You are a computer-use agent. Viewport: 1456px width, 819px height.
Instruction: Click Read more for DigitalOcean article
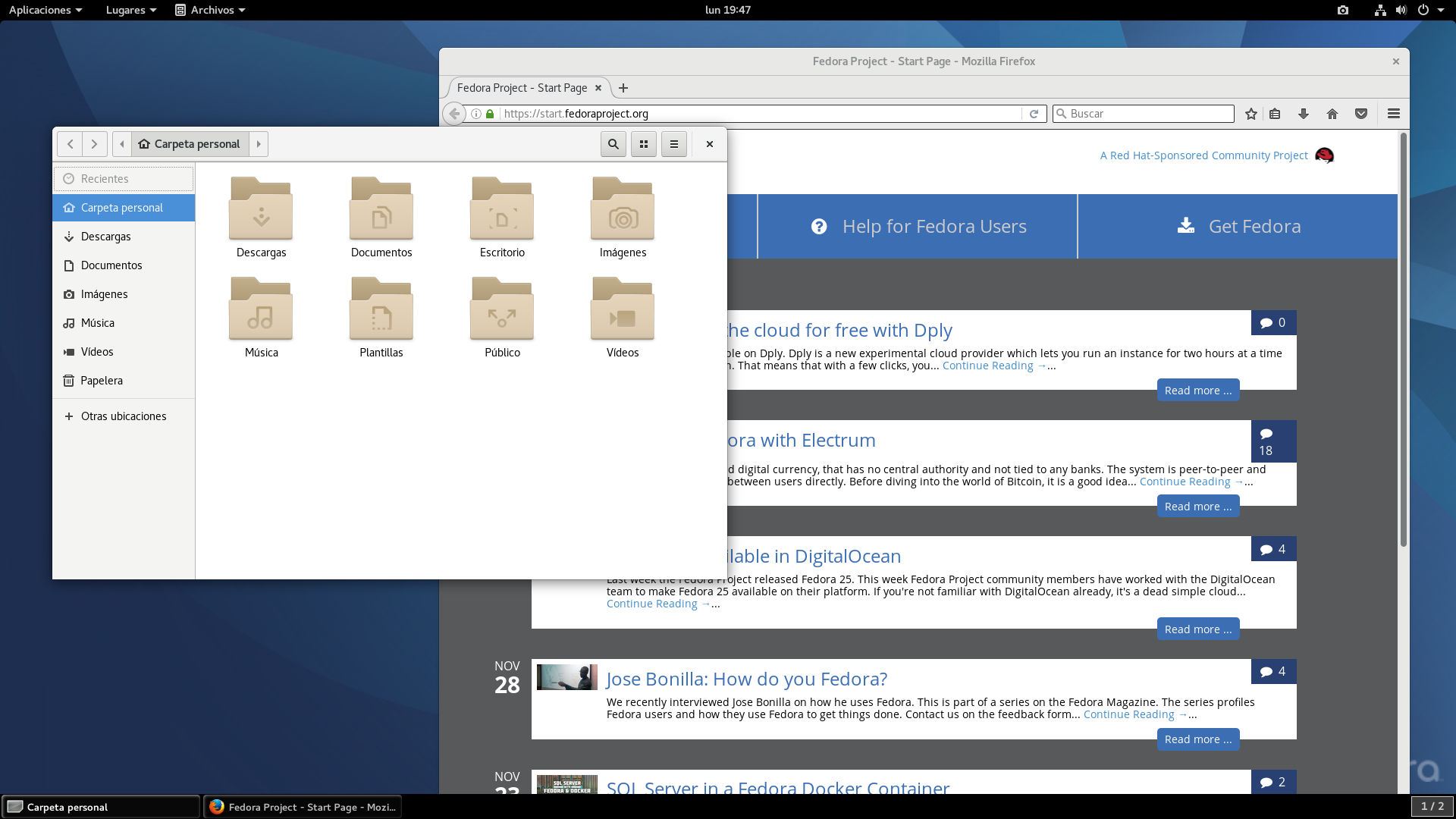pyautogui.click(x=1198, y=629)
